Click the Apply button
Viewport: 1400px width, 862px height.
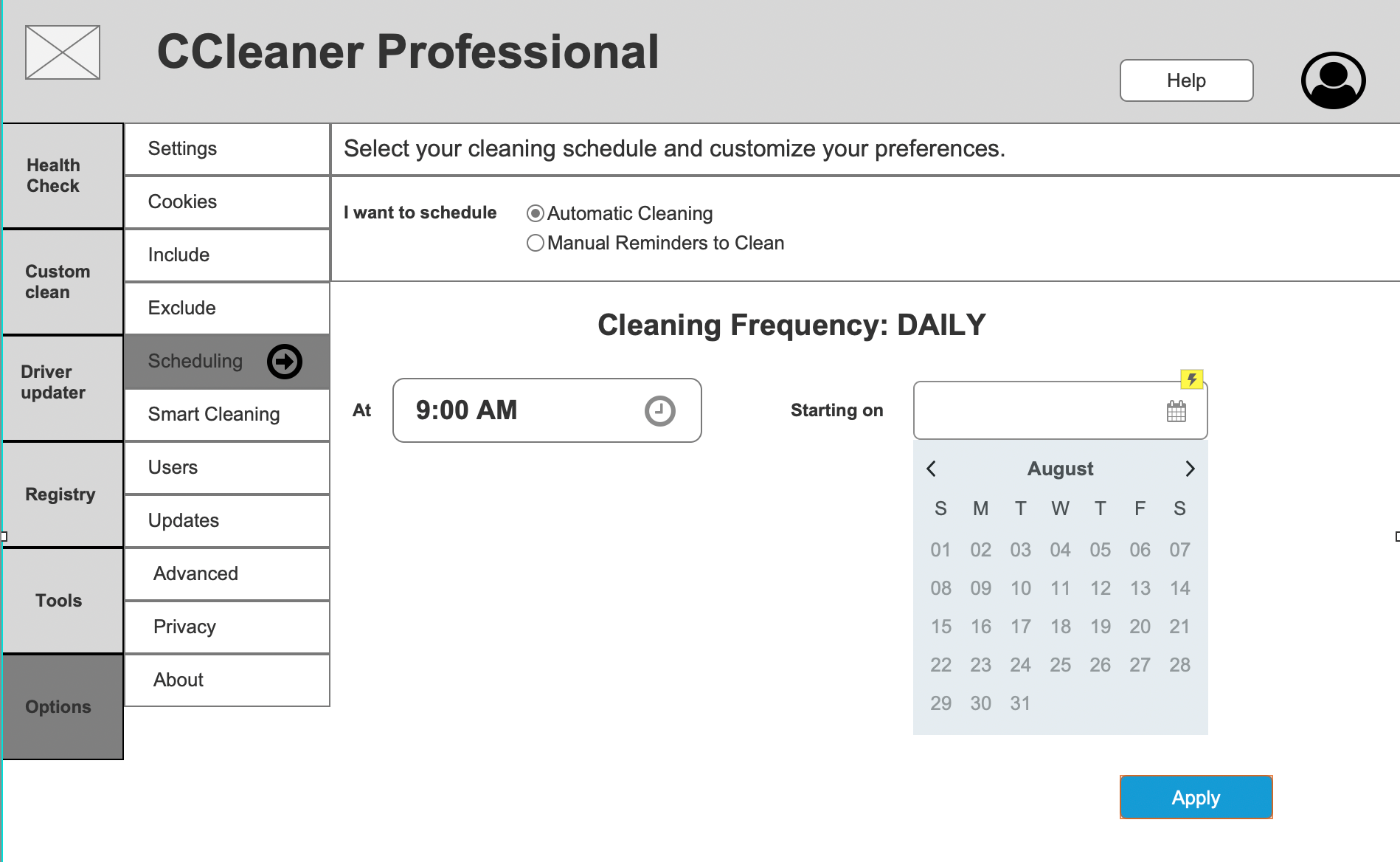pyautogui.click(x=1196, y=797)
